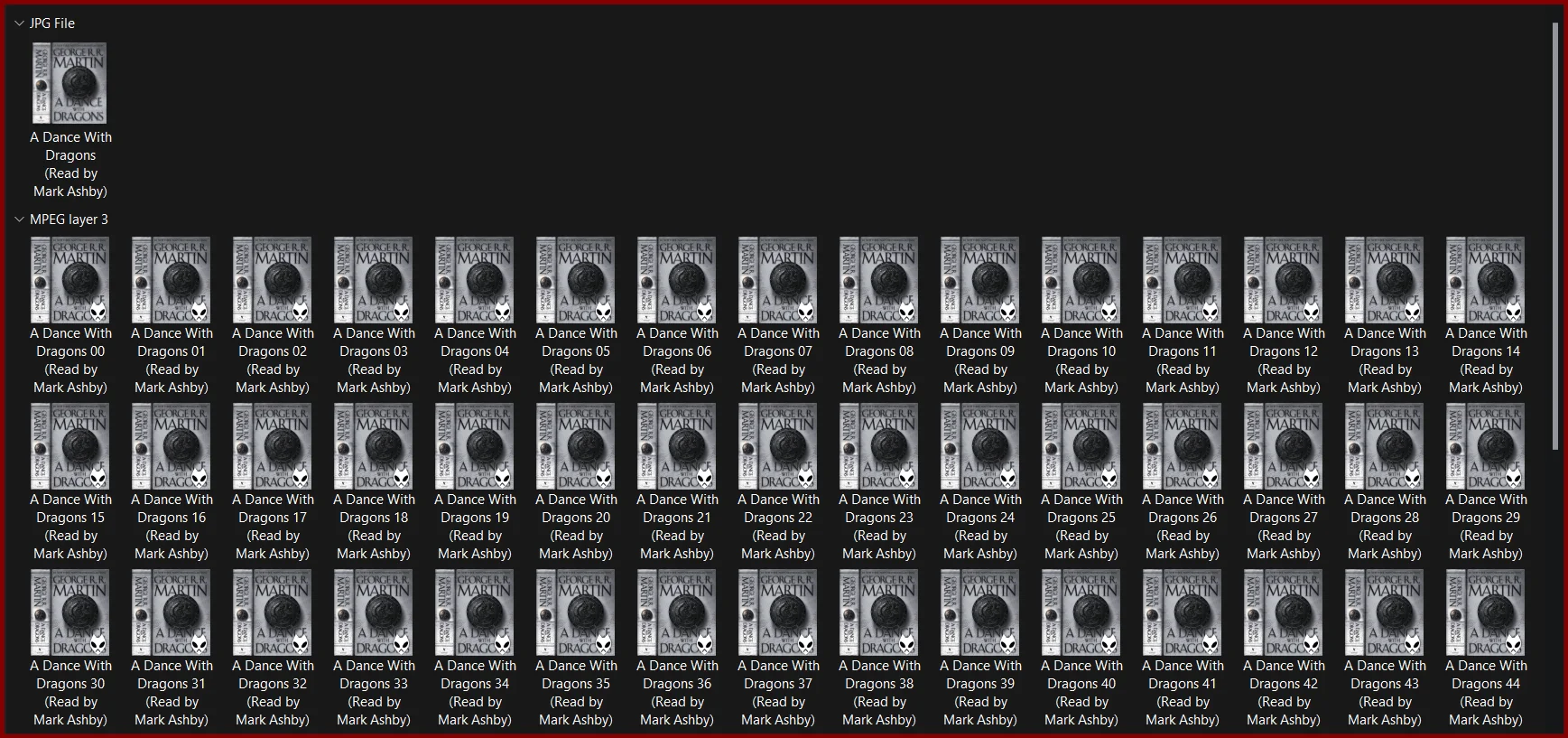The height and width of the screenshot is (738, 1568).
Task: Select MP3 icon for Dragons 00
Action: 70,280
